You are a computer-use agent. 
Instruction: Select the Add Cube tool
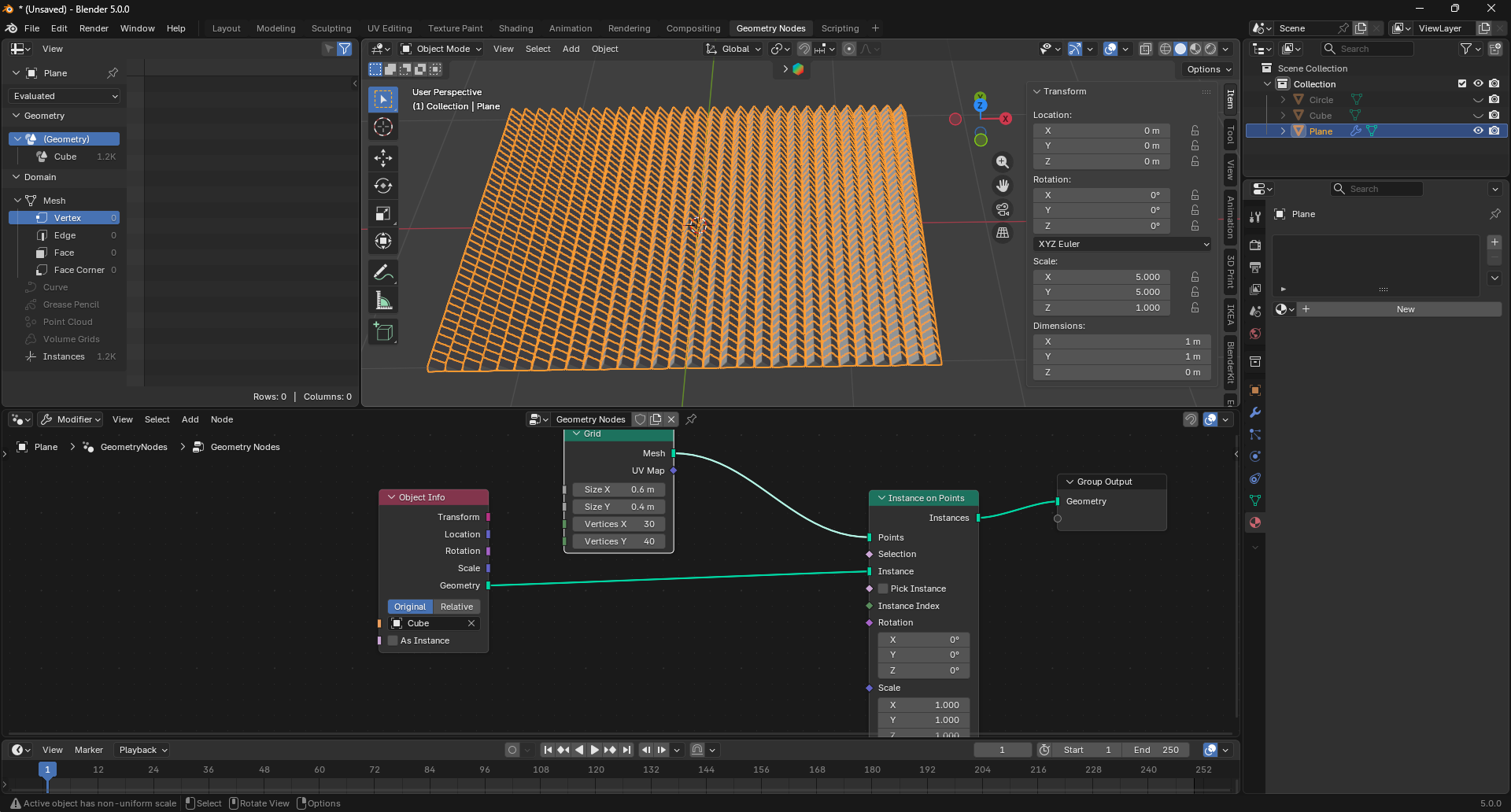[x=383, y=332]
